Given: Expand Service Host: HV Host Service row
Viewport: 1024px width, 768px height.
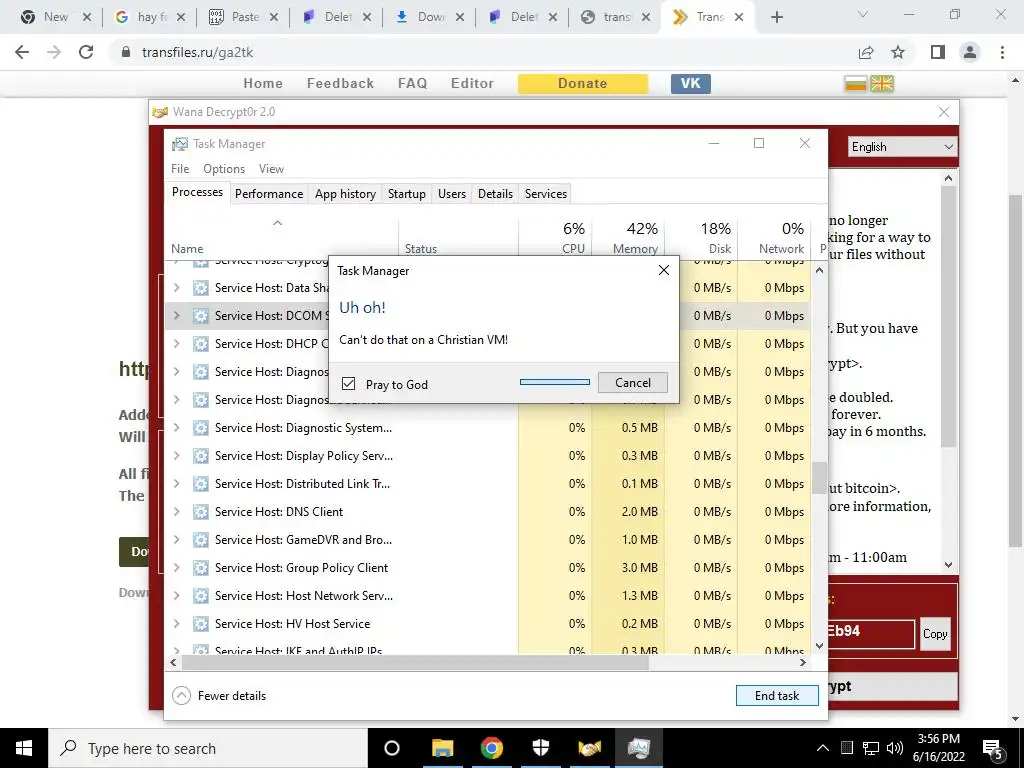Looking at the screenshot, I should click(176, 624).
